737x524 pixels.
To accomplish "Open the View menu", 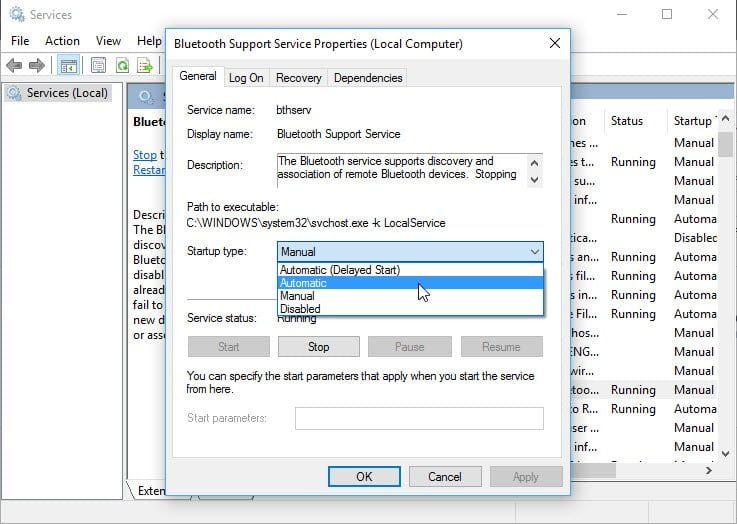I will coord(108,41).
